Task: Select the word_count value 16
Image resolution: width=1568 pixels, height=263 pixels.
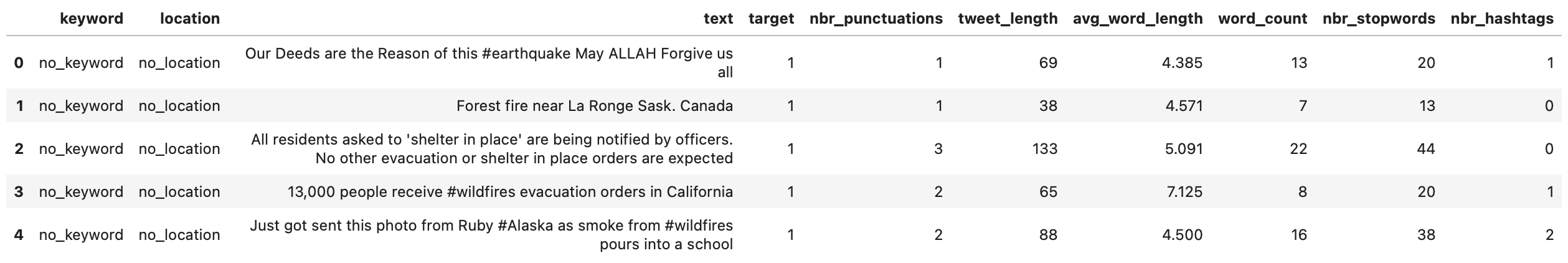Action: 1298,235
